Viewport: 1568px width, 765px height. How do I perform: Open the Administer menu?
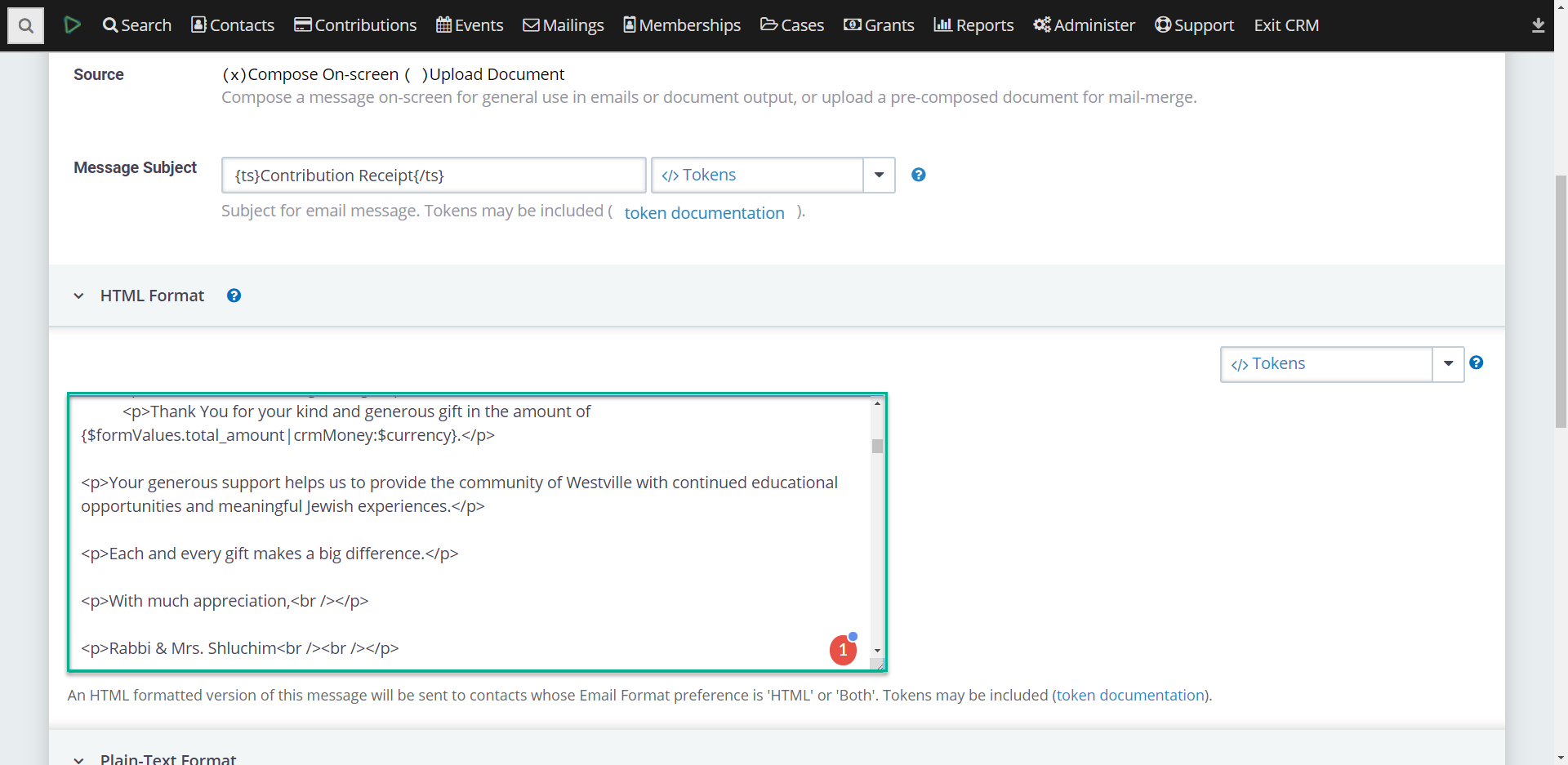tap(1084, 25)
